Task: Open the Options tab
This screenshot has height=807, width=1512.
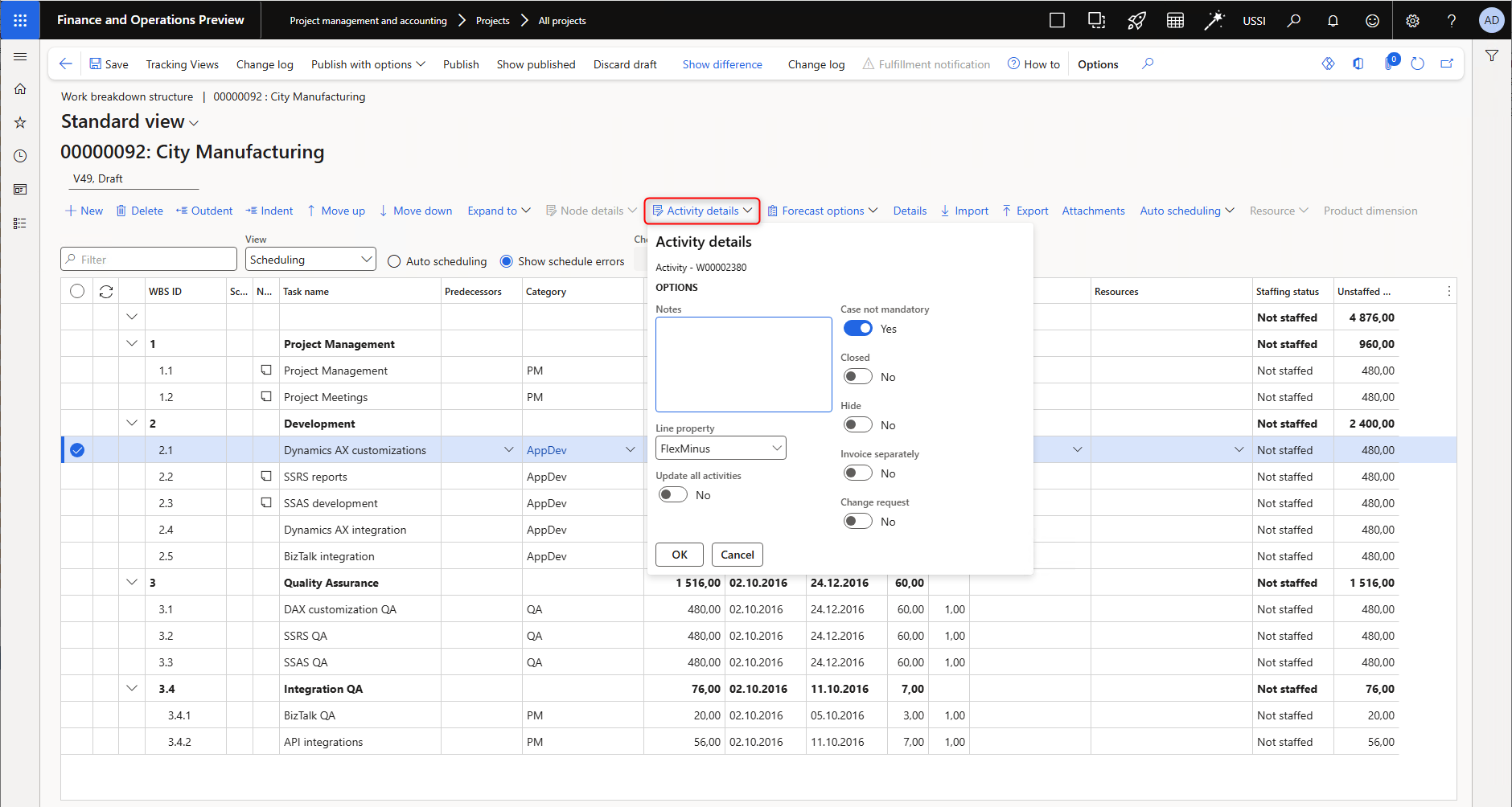Action: tap(1098, 64)
